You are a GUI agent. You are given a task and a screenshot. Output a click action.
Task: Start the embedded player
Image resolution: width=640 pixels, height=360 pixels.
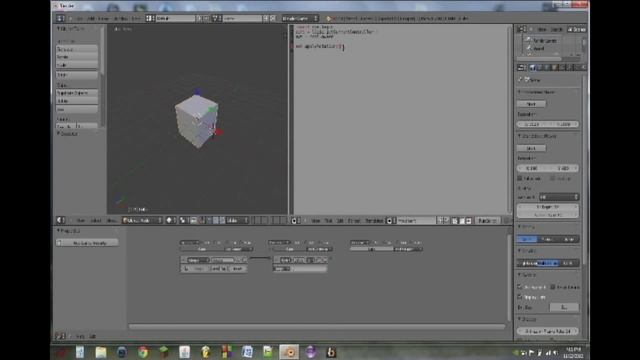[531, 104]
